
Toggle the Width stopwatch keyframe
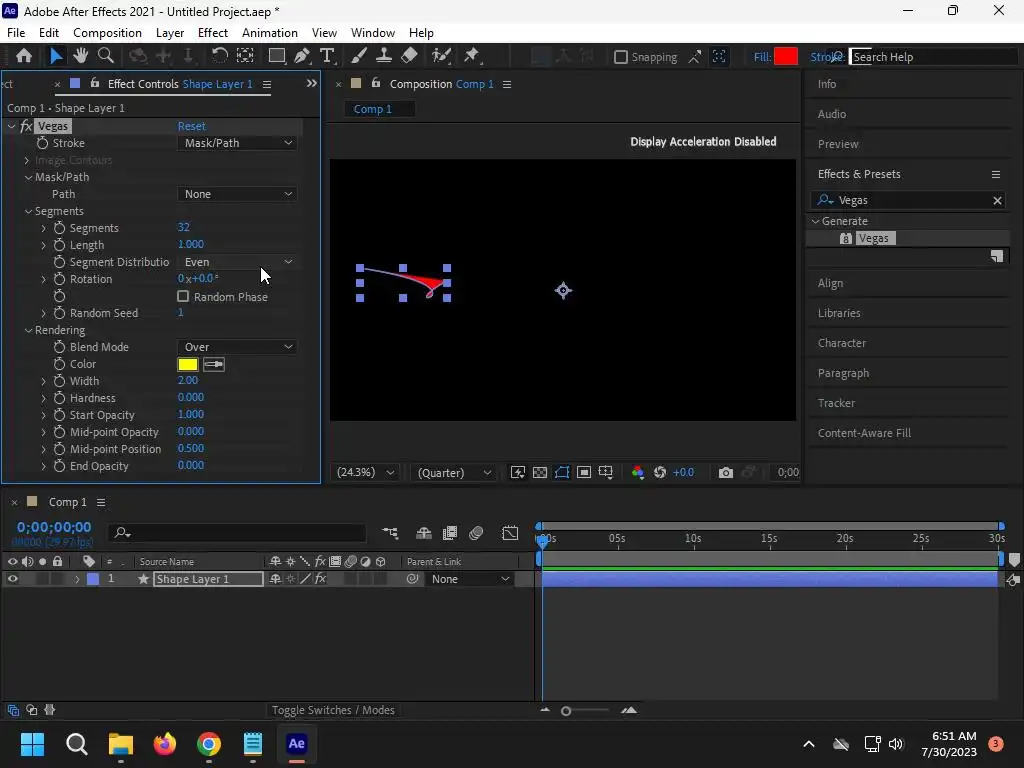click(x=59, y=381)
